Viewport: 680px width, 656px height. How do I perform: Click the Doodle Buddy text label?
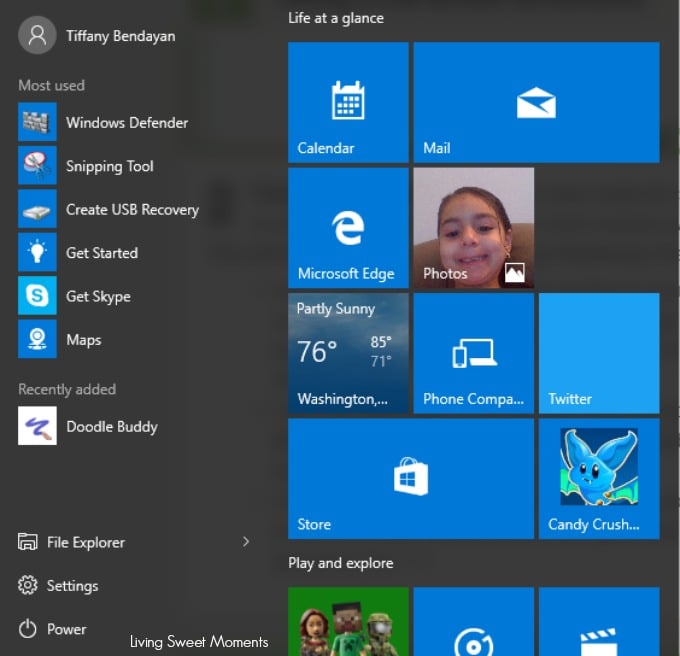pos(112,427)
